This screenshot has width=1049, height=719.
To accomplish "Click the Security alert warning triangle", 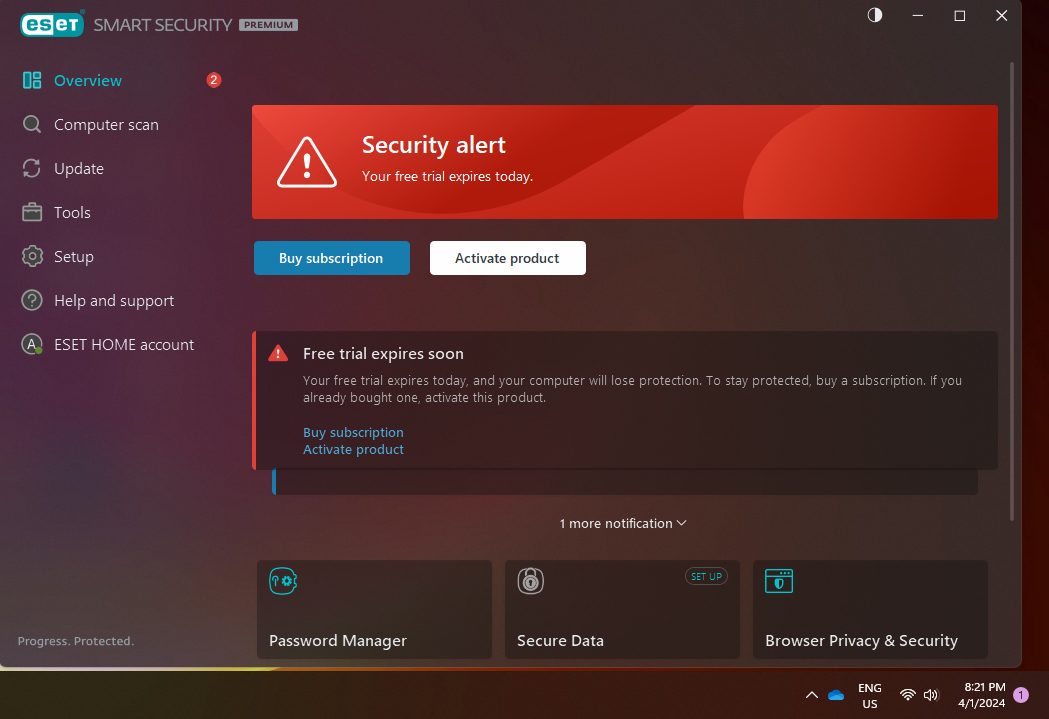I will 307,163.
